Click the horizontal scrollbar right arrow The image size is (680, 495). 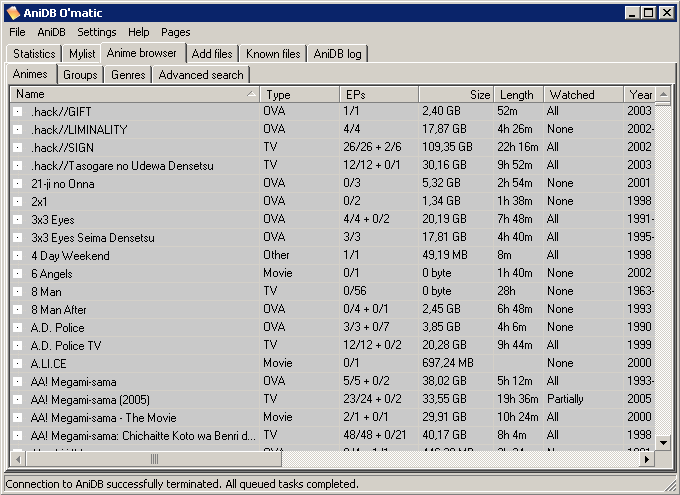coord(647,459)
